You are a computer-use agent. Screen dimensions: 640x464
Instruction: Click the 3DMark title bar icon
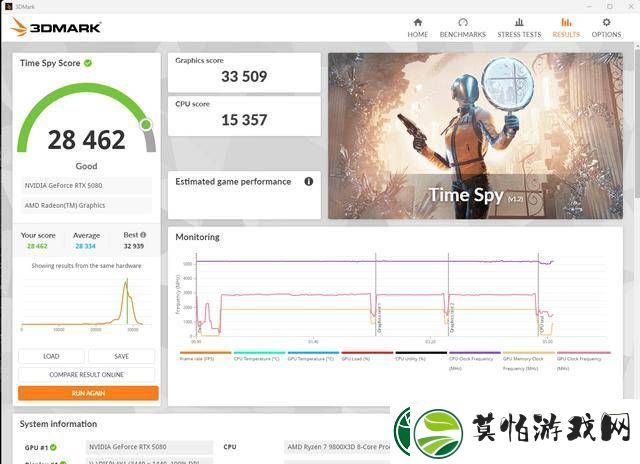pos(9,6)
